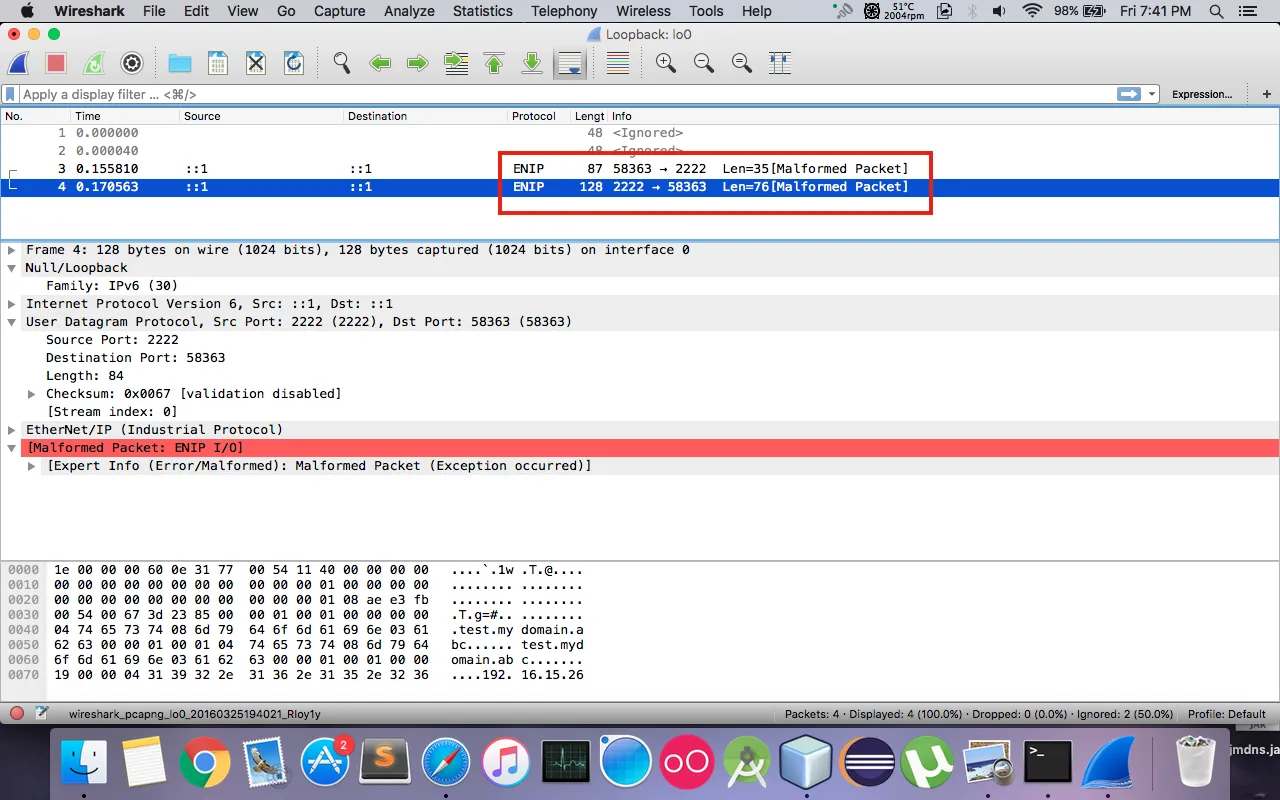Launch Terminal from the Dock
1280x800 pixels.
(x=1047, y=764)
